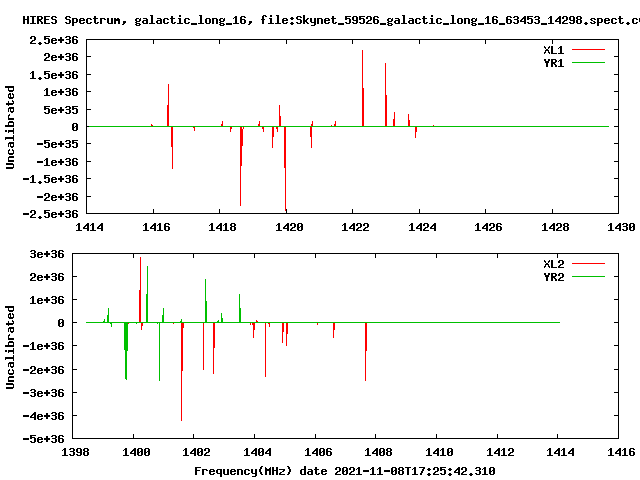The height and width of the screenshot is (480, 640).
Task: Select red line sample beside XL2
Action: (588, 264)
